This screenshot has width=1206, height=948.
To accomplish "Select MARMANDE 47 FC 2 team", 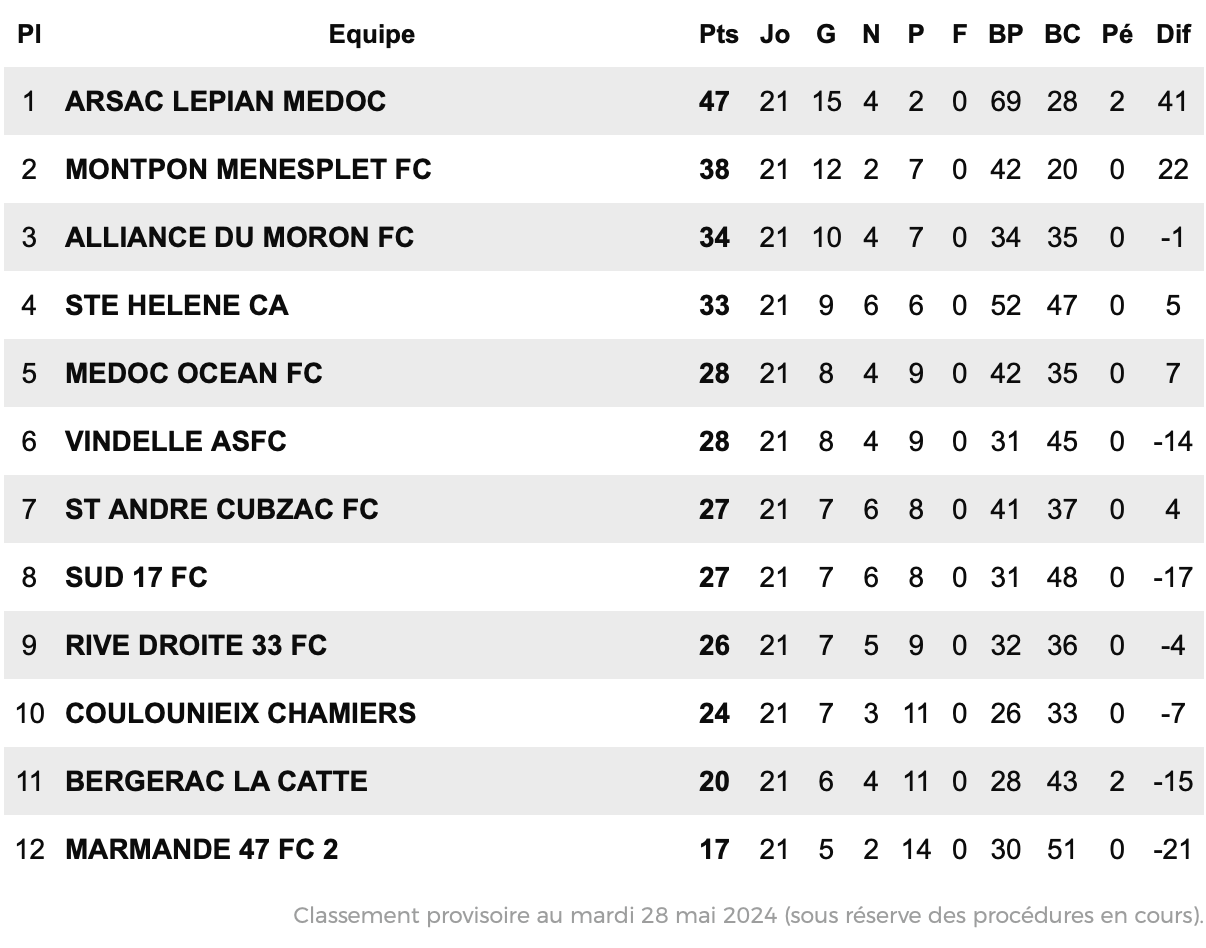I will [202, 849].
